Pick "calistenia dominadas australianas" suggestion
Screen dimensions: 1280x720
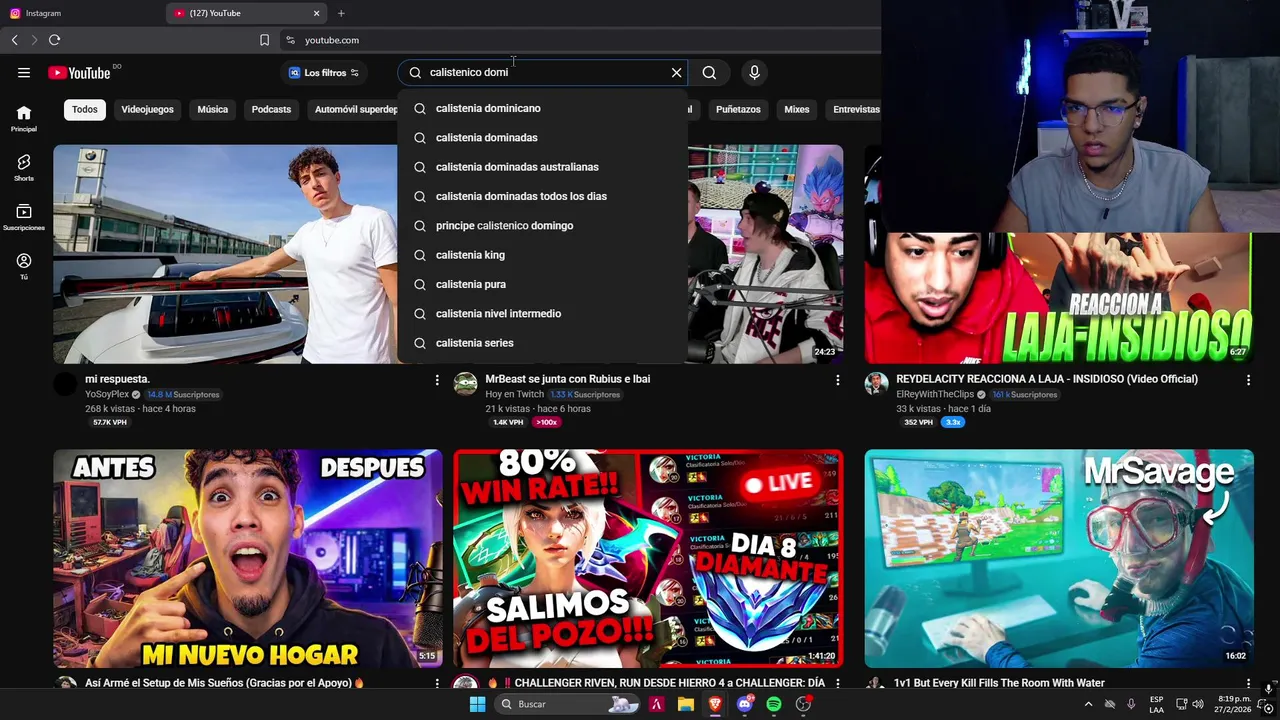tap(543, 167)
